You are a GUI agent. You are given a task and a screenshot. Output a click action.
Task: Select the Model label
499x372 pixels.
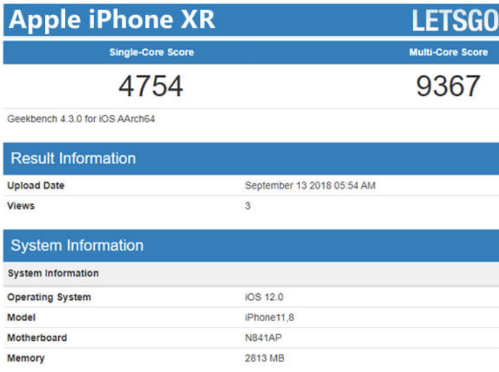[x=21, y=318]
